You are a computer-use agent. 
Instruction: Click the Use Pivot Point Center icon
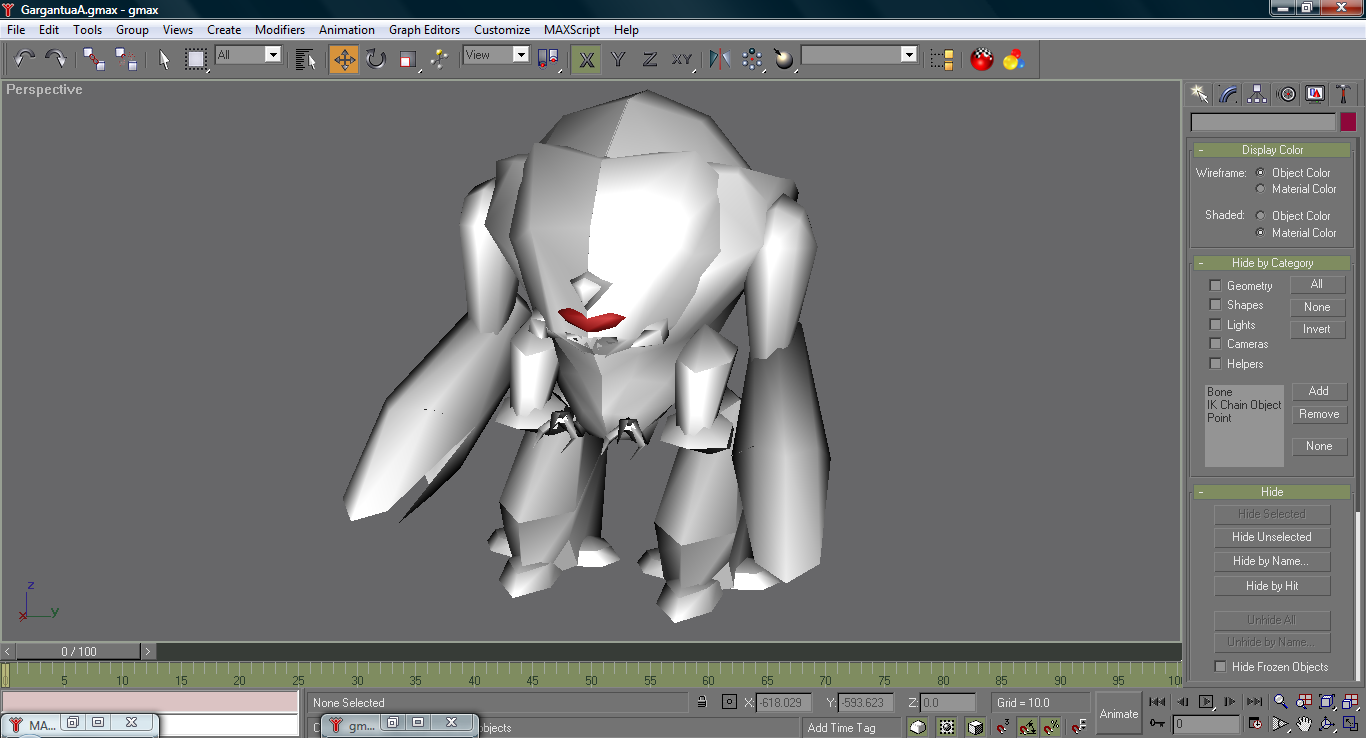point(547,59)
